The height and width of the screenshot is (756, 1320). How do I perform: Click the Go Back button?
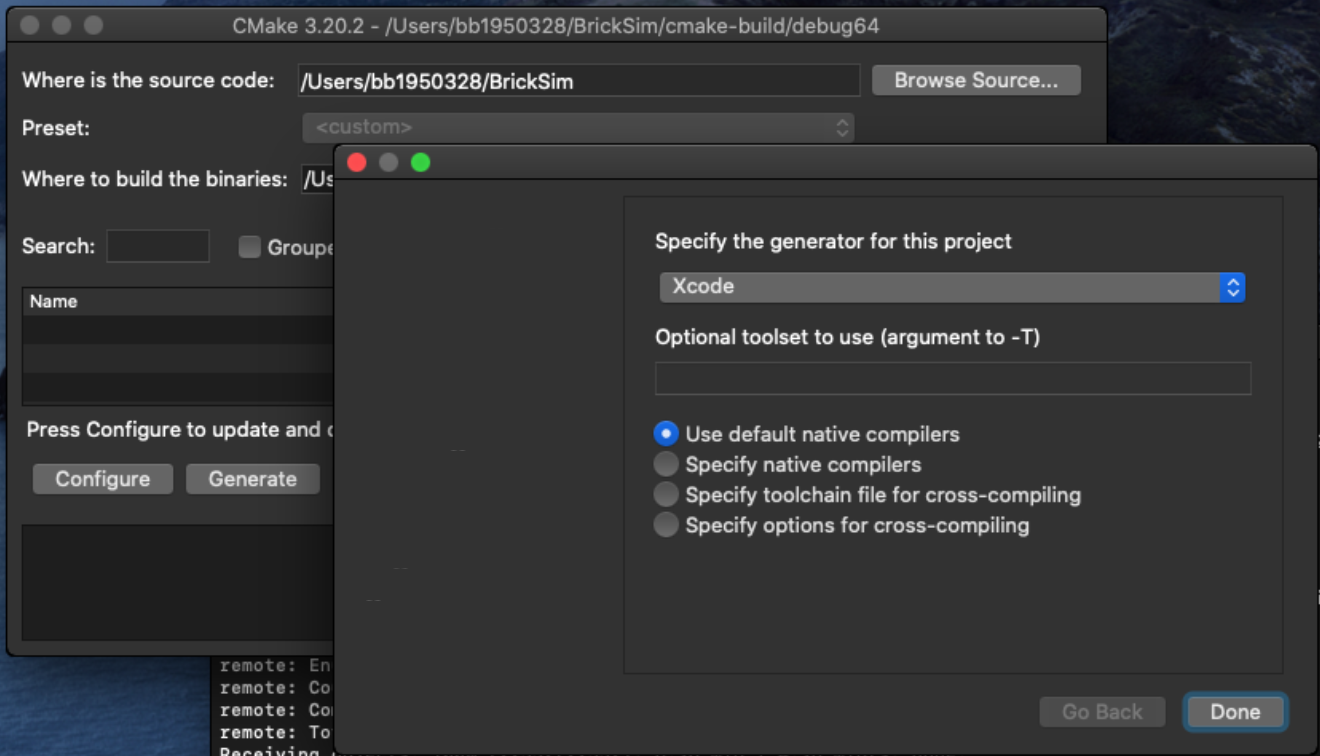point(1102,712)
